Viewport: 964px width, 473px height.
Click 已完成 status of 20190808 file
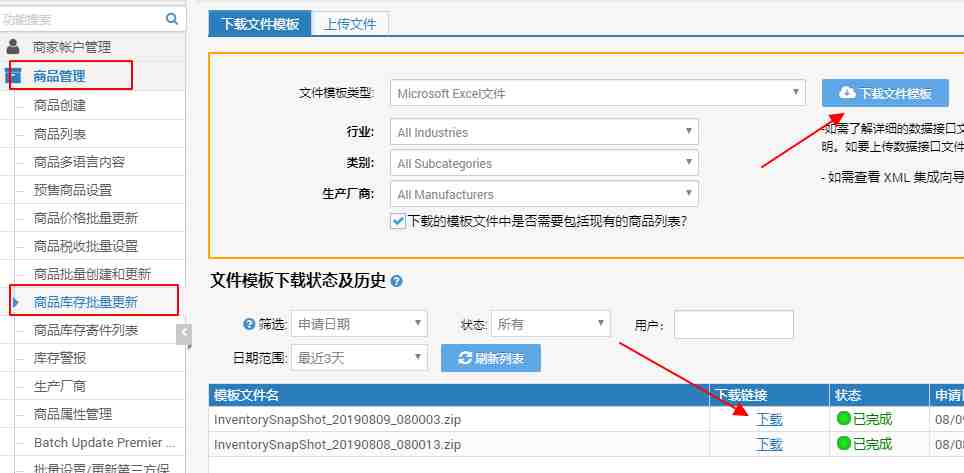coord(872,444)
